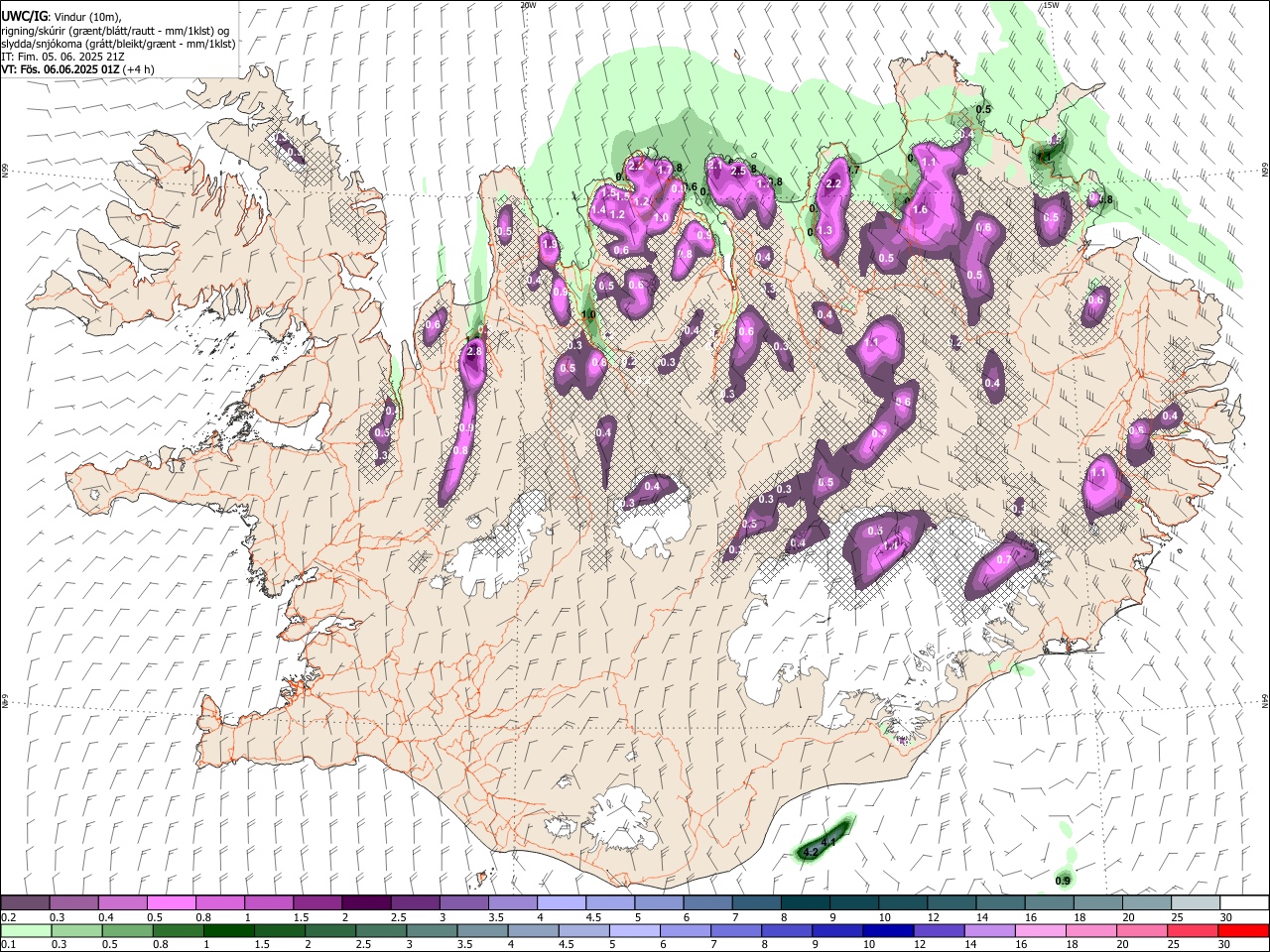Click the violet swatch starting at 12, lower row
1270x952 pixels.
click(x=939, y=930)
